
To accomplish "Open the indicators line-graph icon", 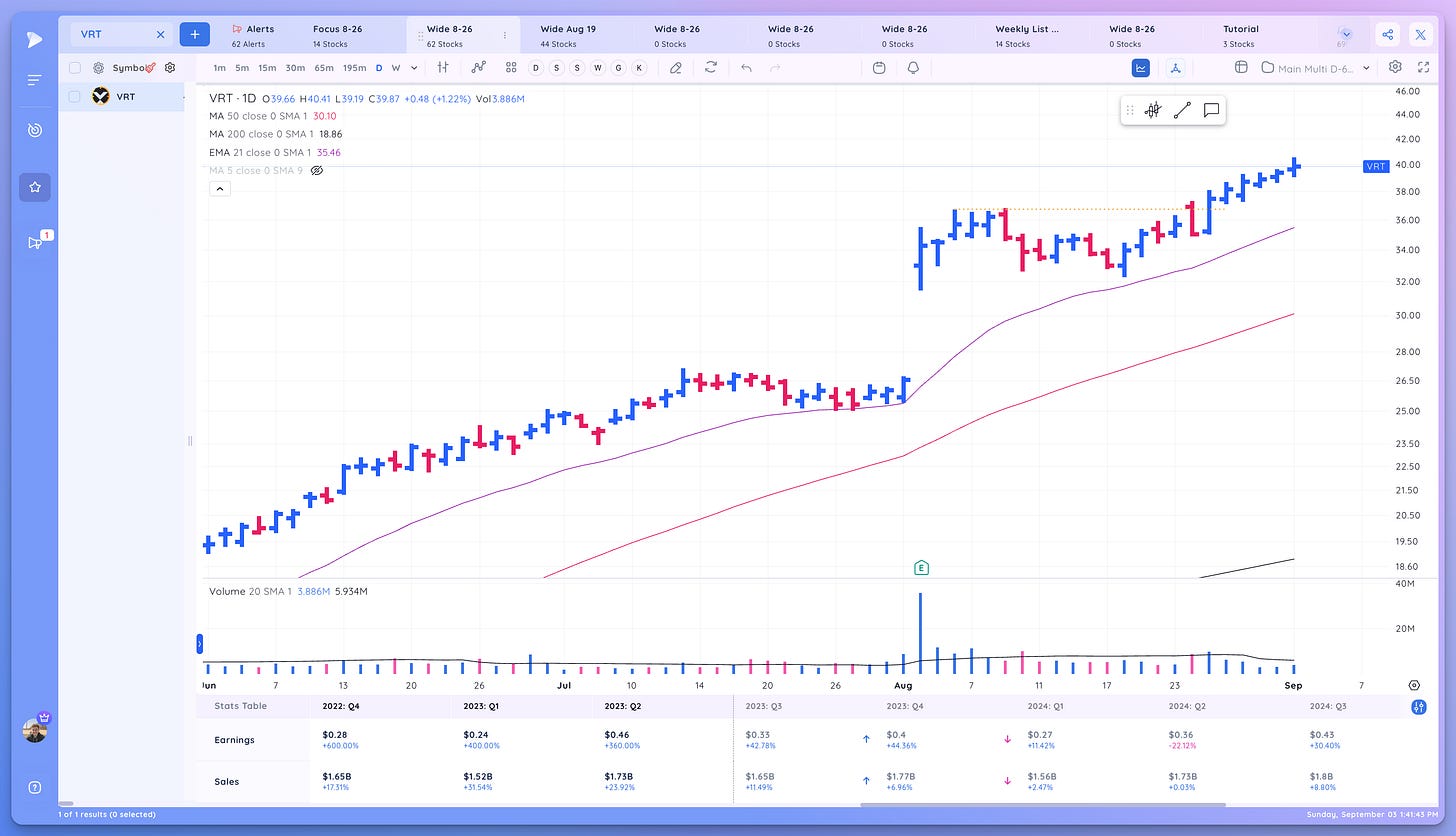I will tap(479, 68).
